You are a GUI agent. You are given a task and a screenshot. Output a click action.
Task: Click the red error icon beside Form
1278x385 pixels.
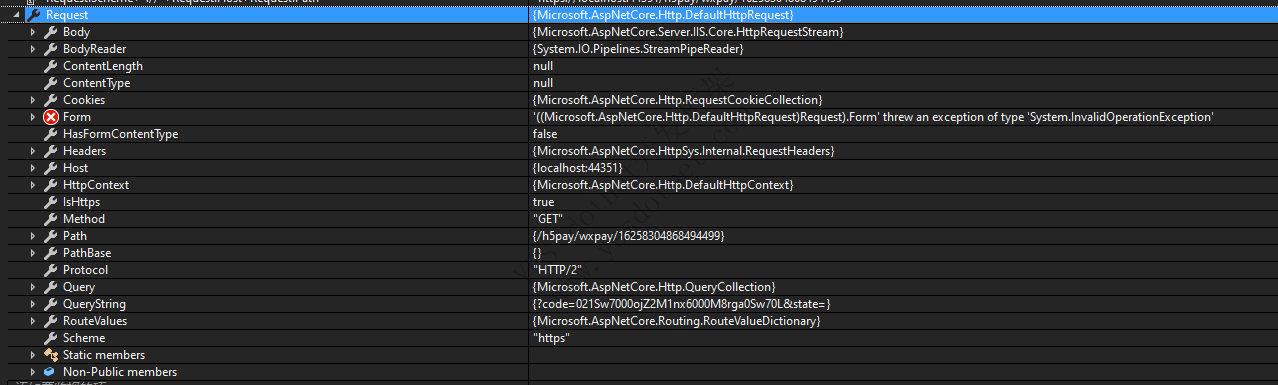[50, 117]
